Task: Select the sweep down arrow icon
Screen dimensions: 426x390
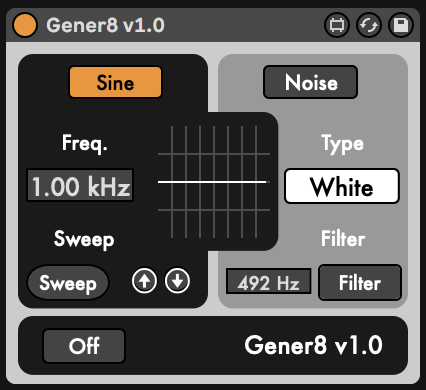Action: (x=177, y=281)
